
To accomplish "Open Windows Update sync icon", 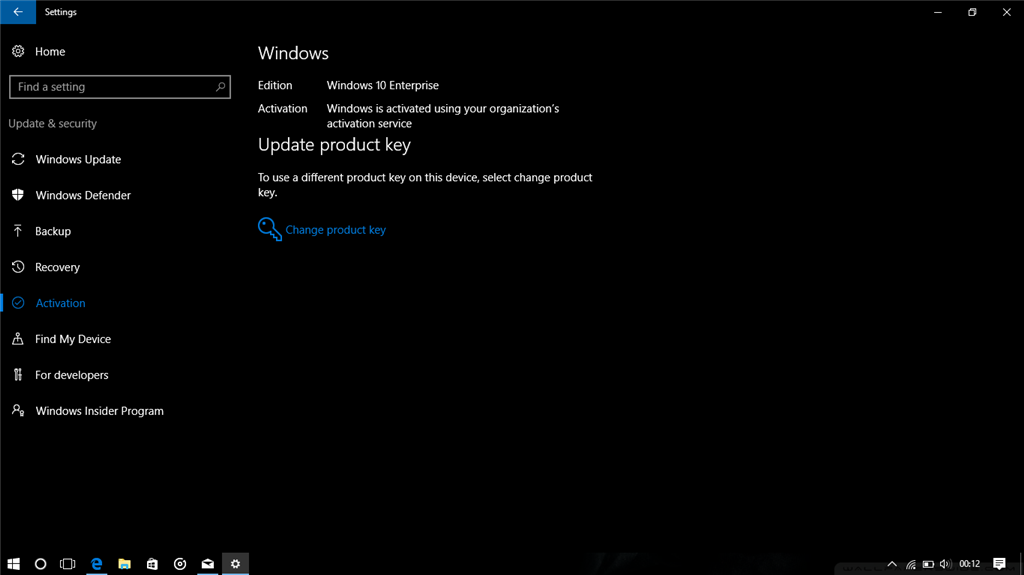I will 18,159.
